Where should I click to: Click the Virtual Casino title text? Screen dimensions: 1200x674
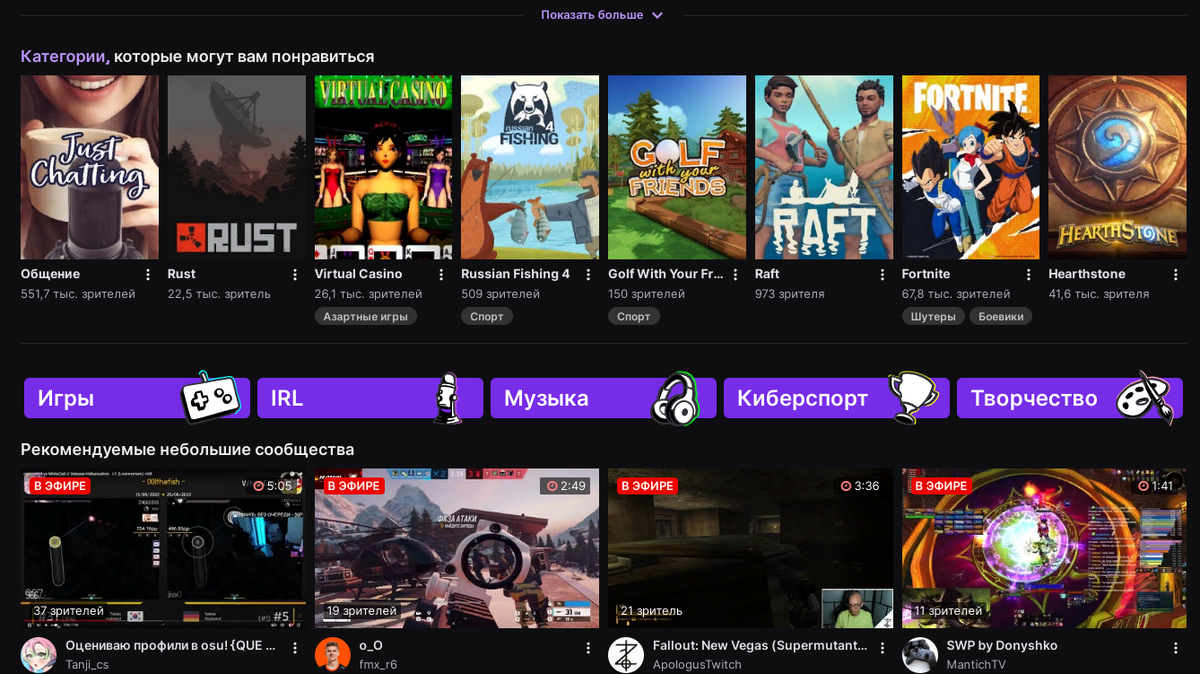pyautogui.click(x=359, y=274)
